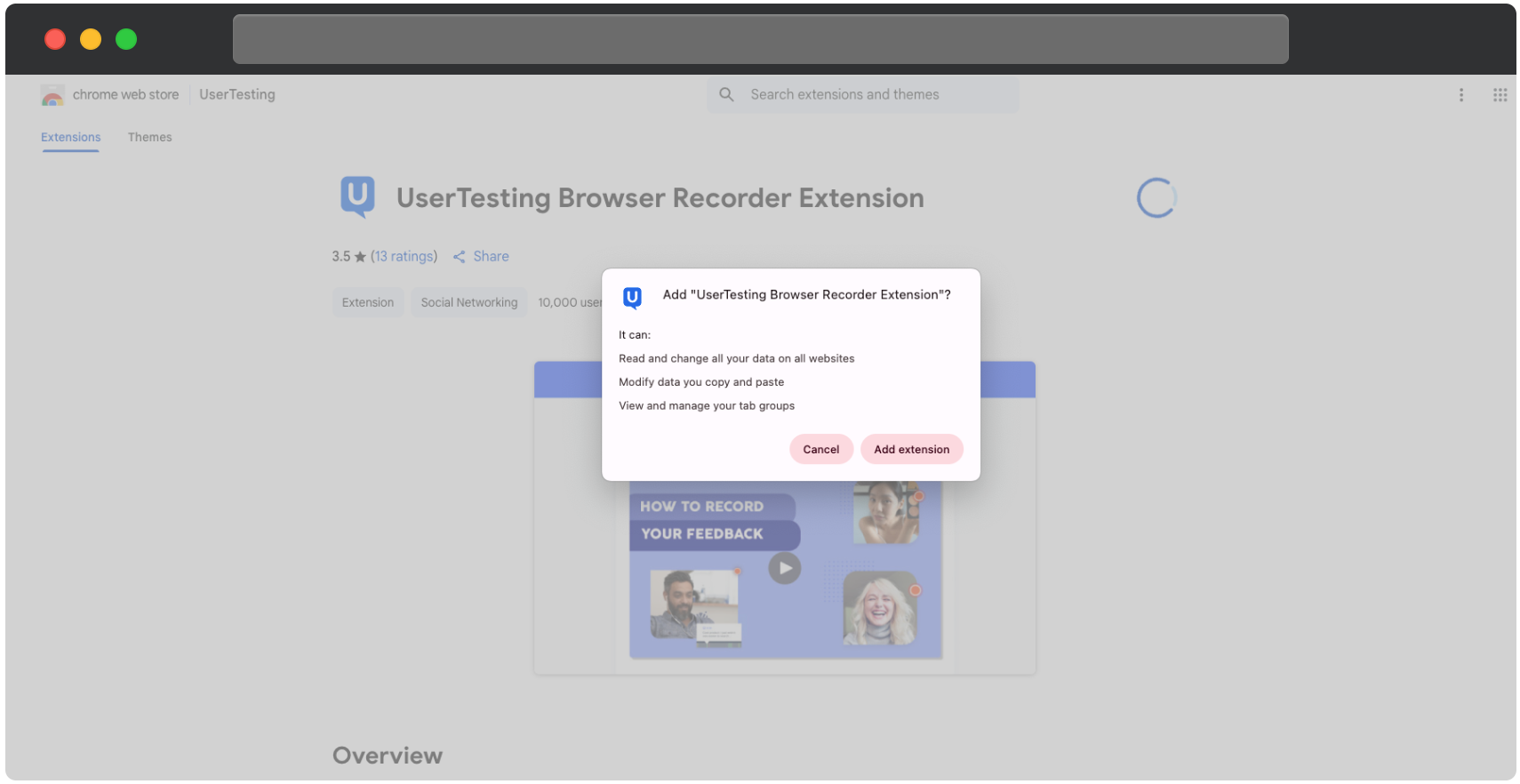Click the UserTesting icon in the dialog

[632, 297]
